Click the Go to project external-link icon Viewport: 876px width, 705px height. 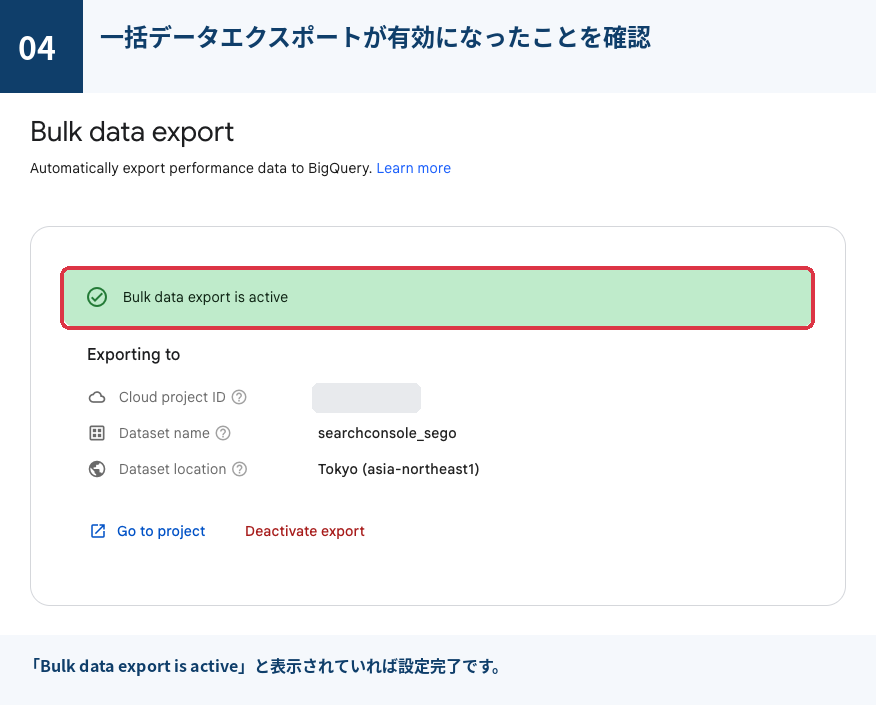click(98, 531)
